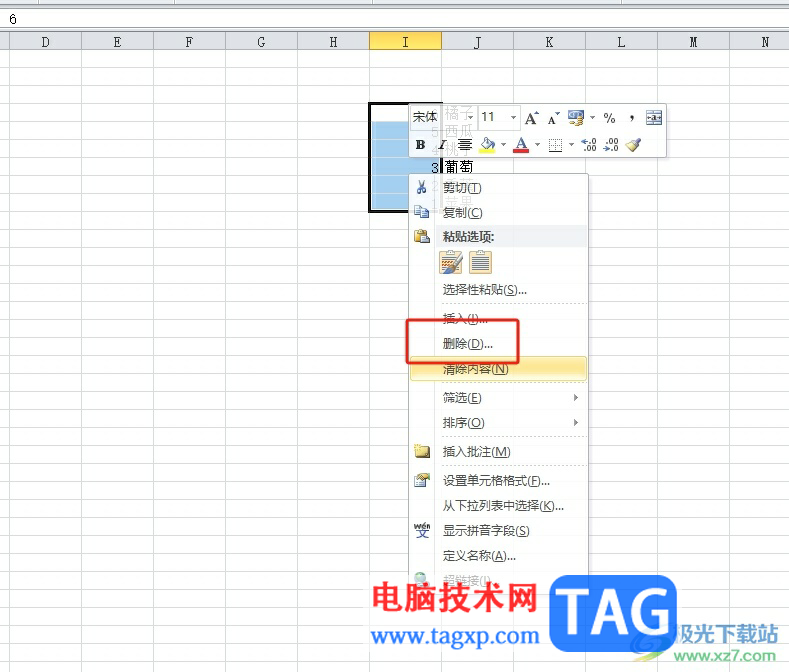Open 设置单元格格式(F)... dialog
Image resolution: width=789 pixels, height=672 pixels.
[x=498, y=481]
